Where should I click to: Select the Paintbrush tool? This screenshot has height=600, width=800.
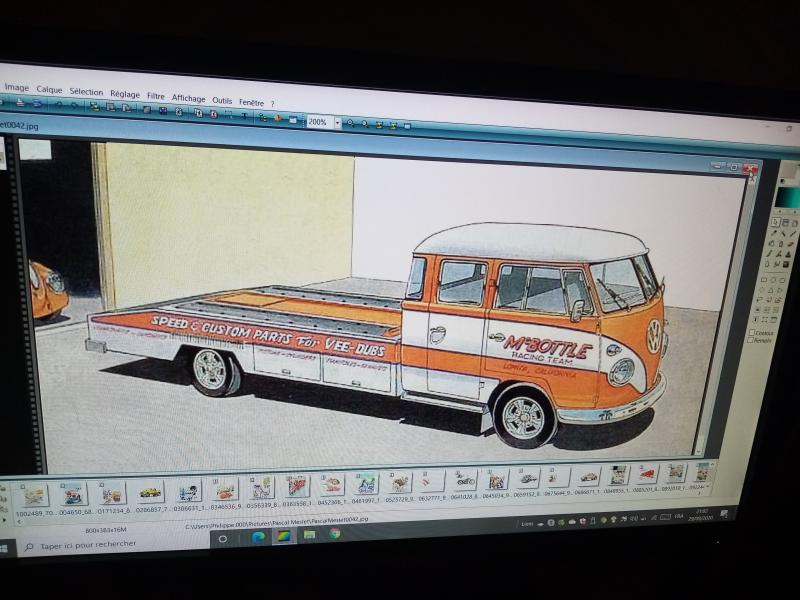[770, 254]
